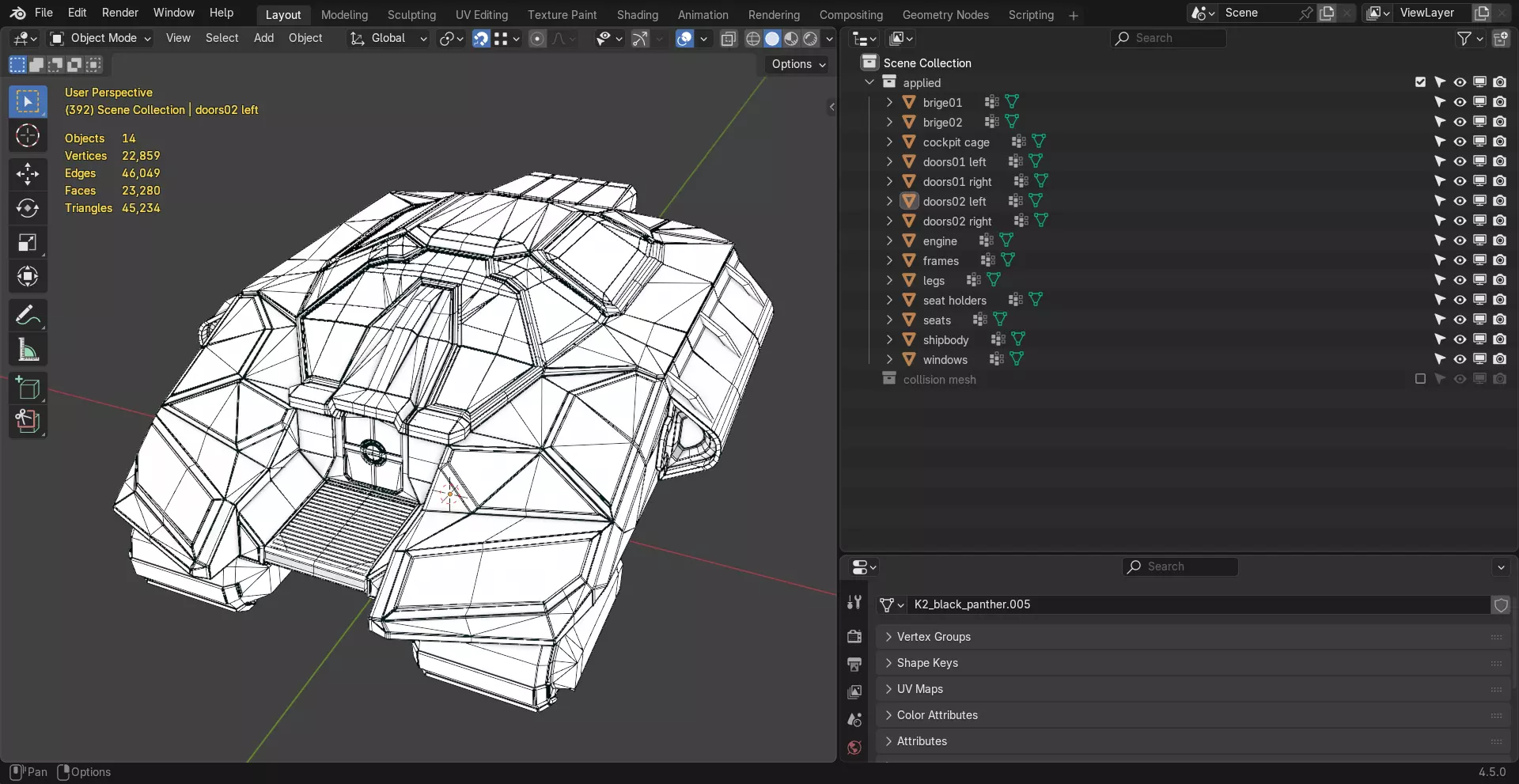
Task: Click the Outliner search field
Action: coord(1168,39)
